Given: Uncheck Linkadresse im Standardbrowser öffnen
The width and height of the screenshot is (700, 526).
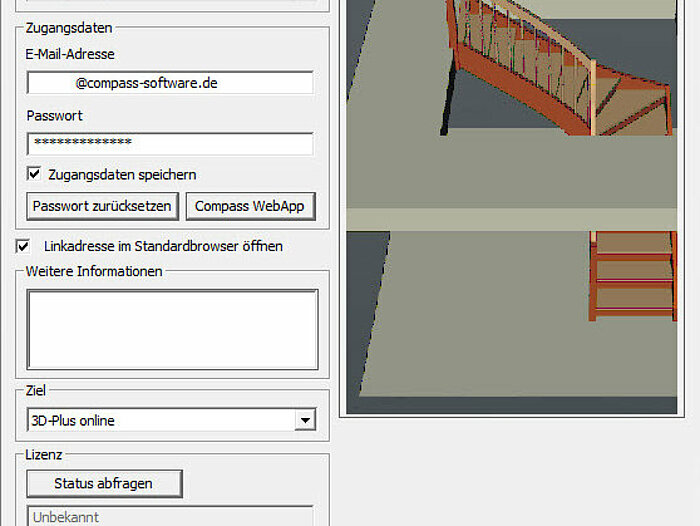Looking at the screenshot, I should point(23,246).
